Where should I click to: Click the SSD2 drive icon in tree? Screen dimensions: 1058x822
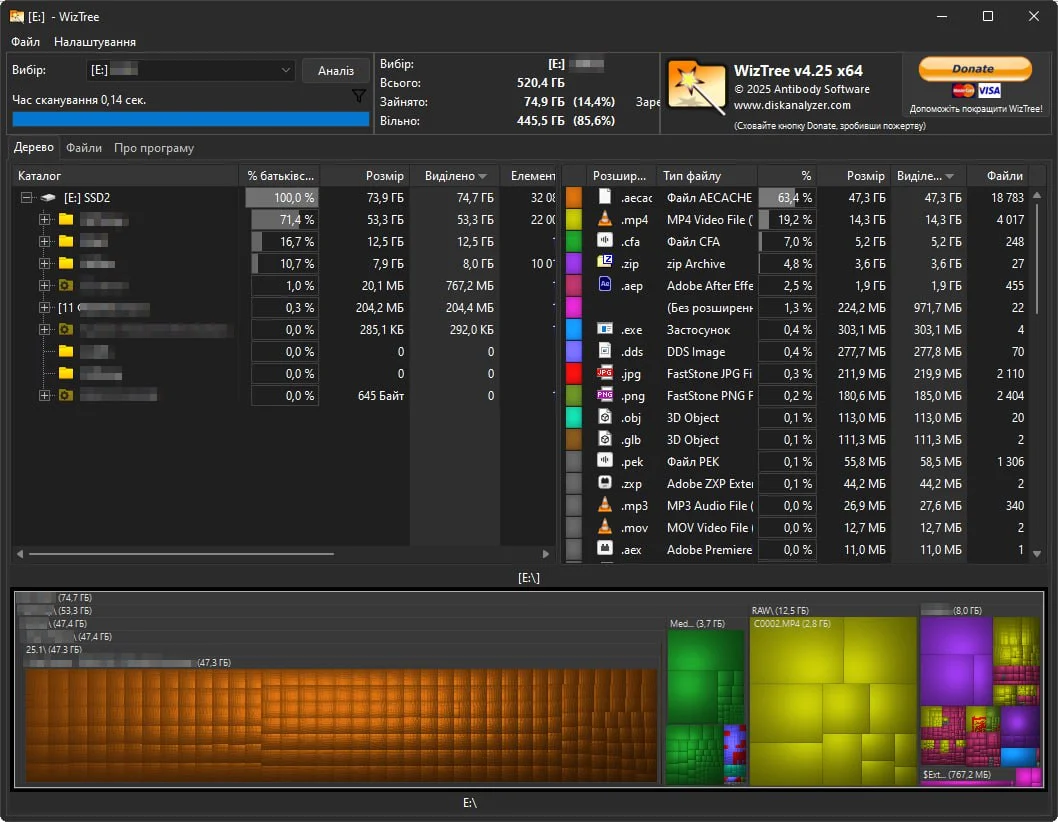click(x=48, y=198)
